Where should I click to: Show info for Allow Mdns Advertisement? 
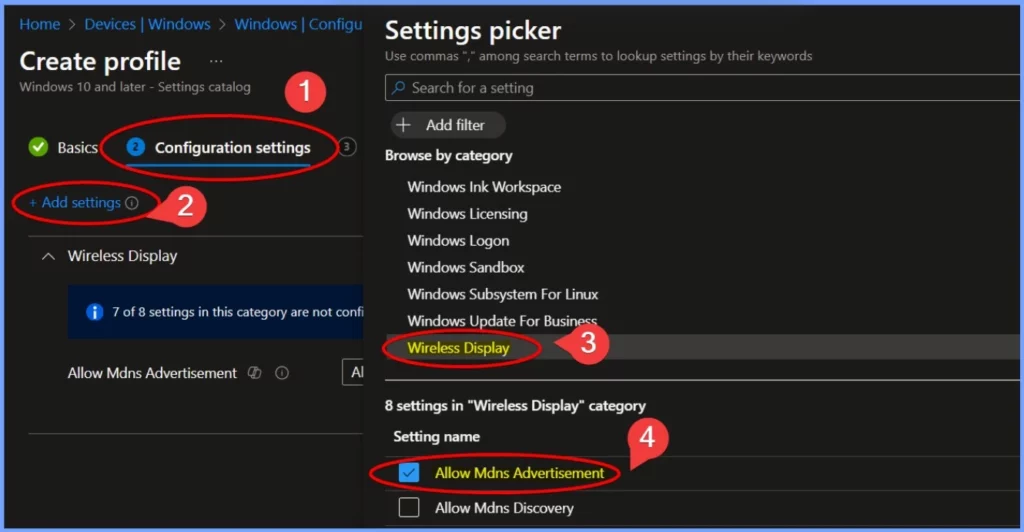[282, 373]
